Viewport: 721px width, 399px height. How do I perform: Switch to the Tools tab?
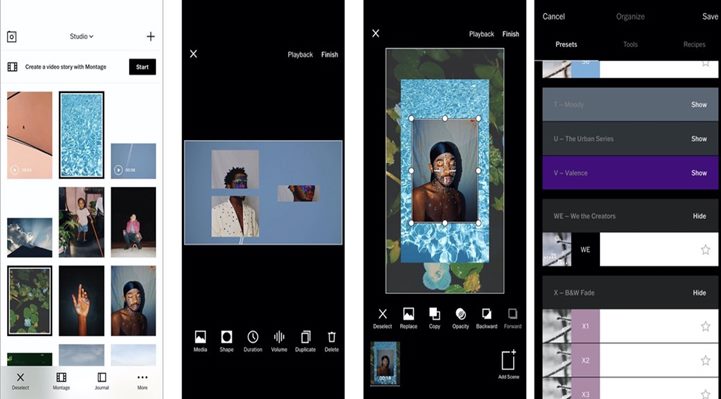pos(630,45)
